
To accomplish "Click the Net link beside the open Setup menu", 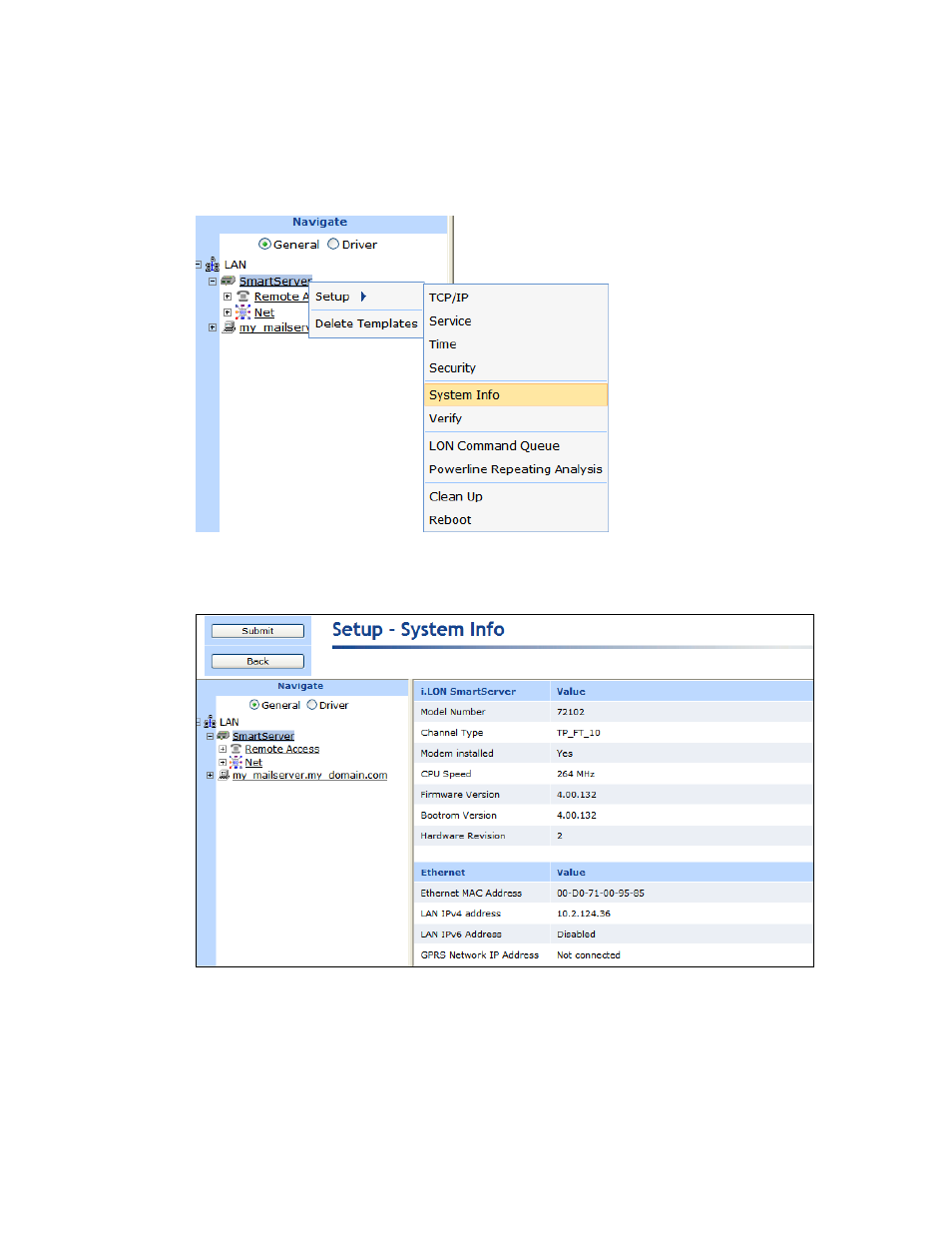I will coord(264,312).
